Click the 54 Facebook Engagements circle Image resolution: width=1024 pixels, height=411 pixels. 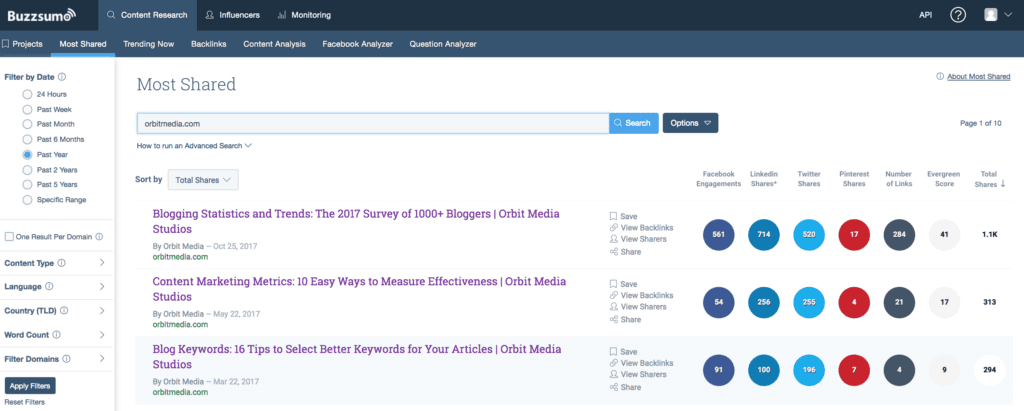click(719, 303)
